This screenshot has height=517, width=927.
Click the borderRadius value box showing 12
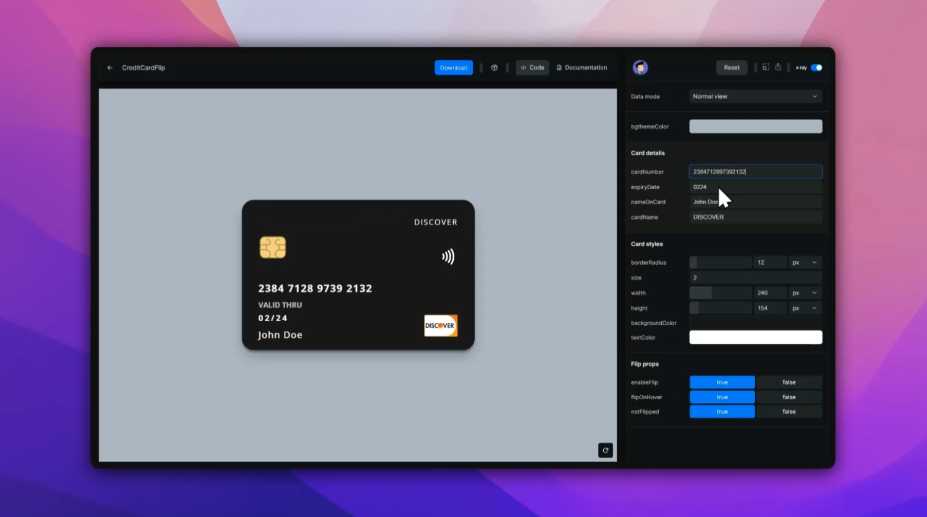pos(770,263)
